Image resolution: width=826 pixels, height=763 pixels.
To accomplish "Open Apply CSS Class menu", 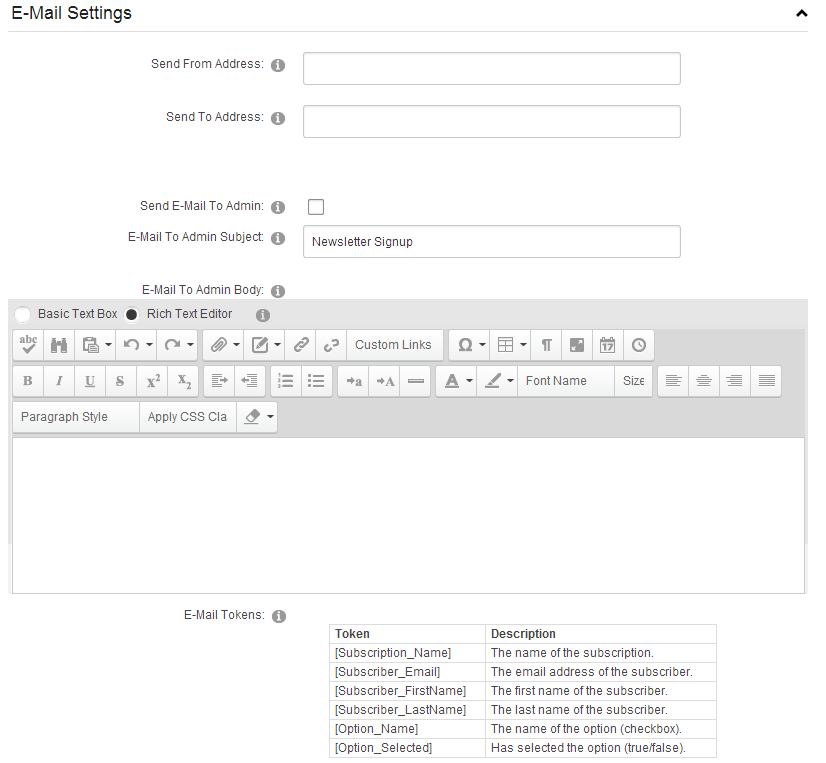I will tap(188, 417).
